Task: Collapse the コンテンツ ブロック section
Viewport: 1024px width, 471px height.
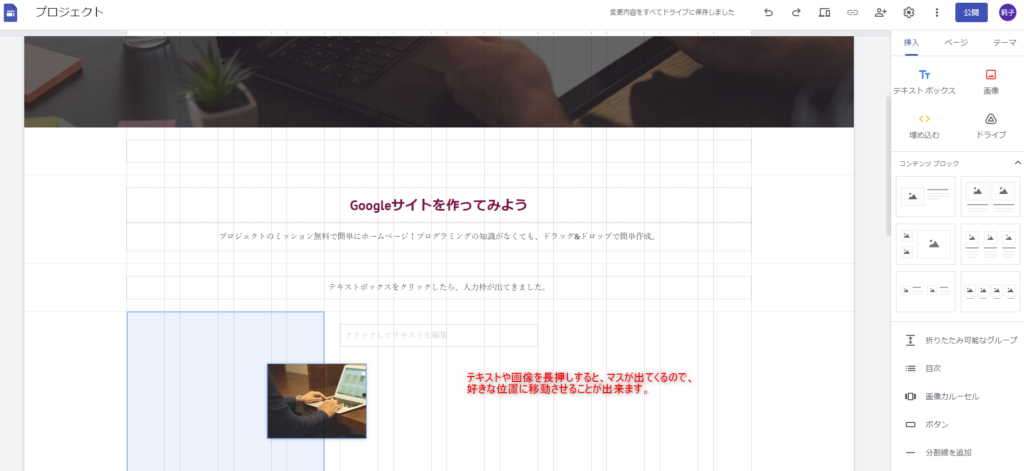Action: (x=1017, y=162)
